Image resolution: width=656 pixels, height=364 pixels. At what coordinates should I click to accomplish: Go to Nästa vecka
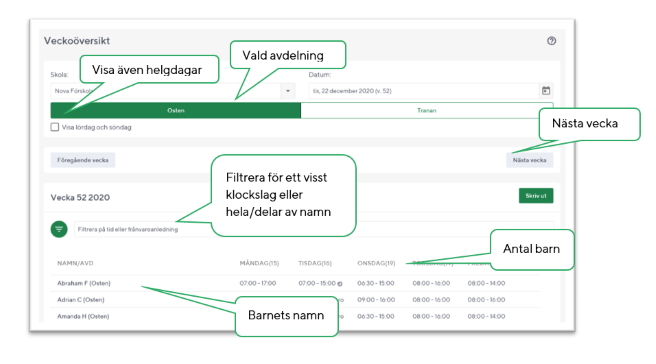530,160
